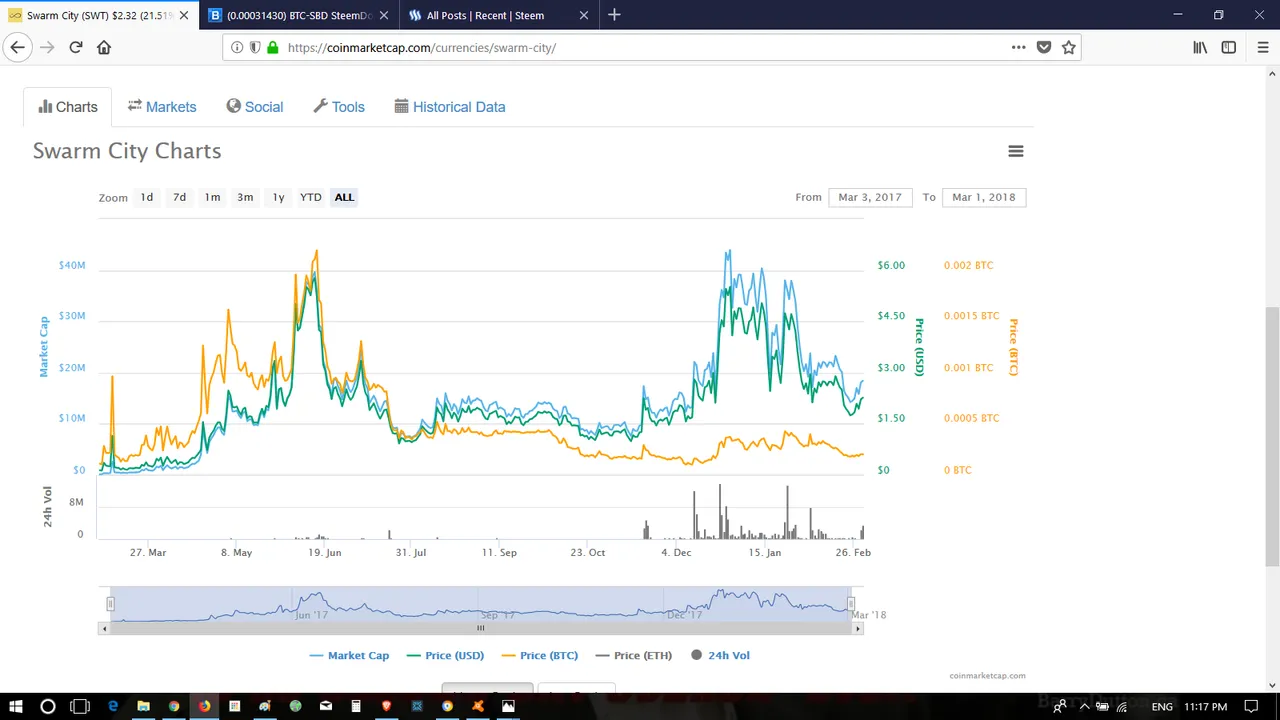Screen dimensions: 1280x720
Task: Open Task View on the taskbar
Action: (80, 706)
